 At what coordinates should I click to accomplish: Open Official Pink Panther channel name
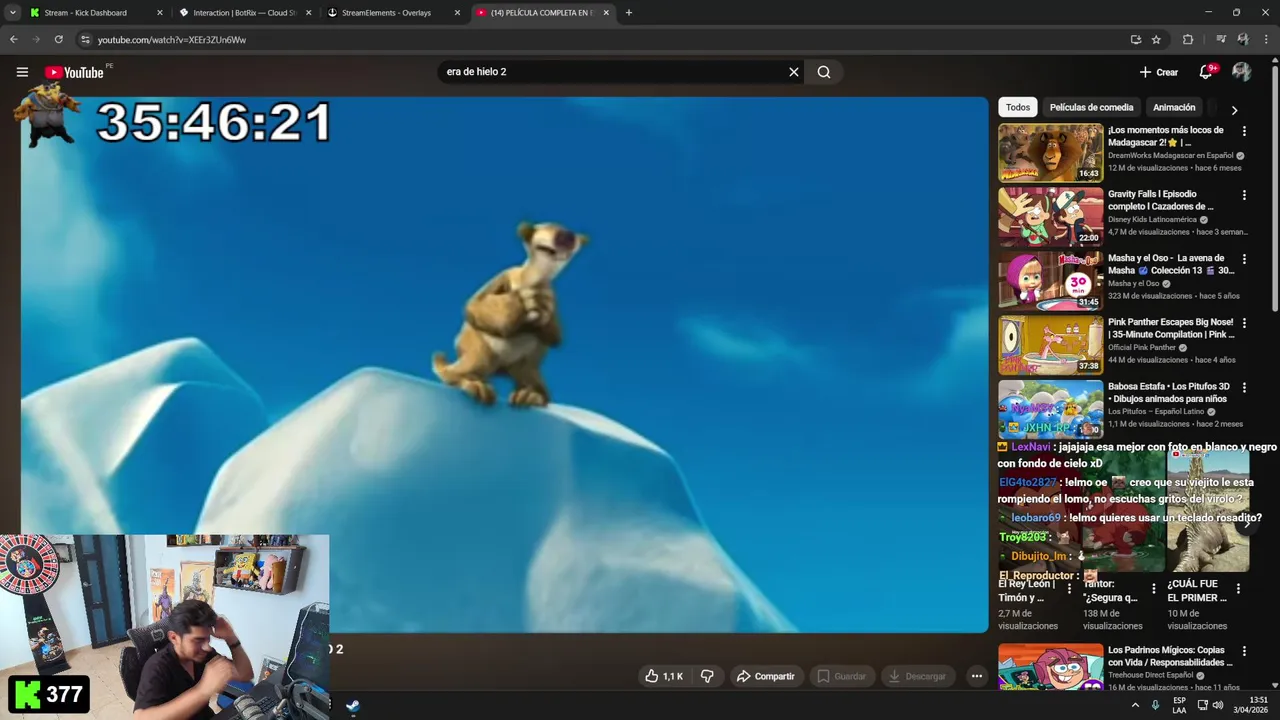1143,348
